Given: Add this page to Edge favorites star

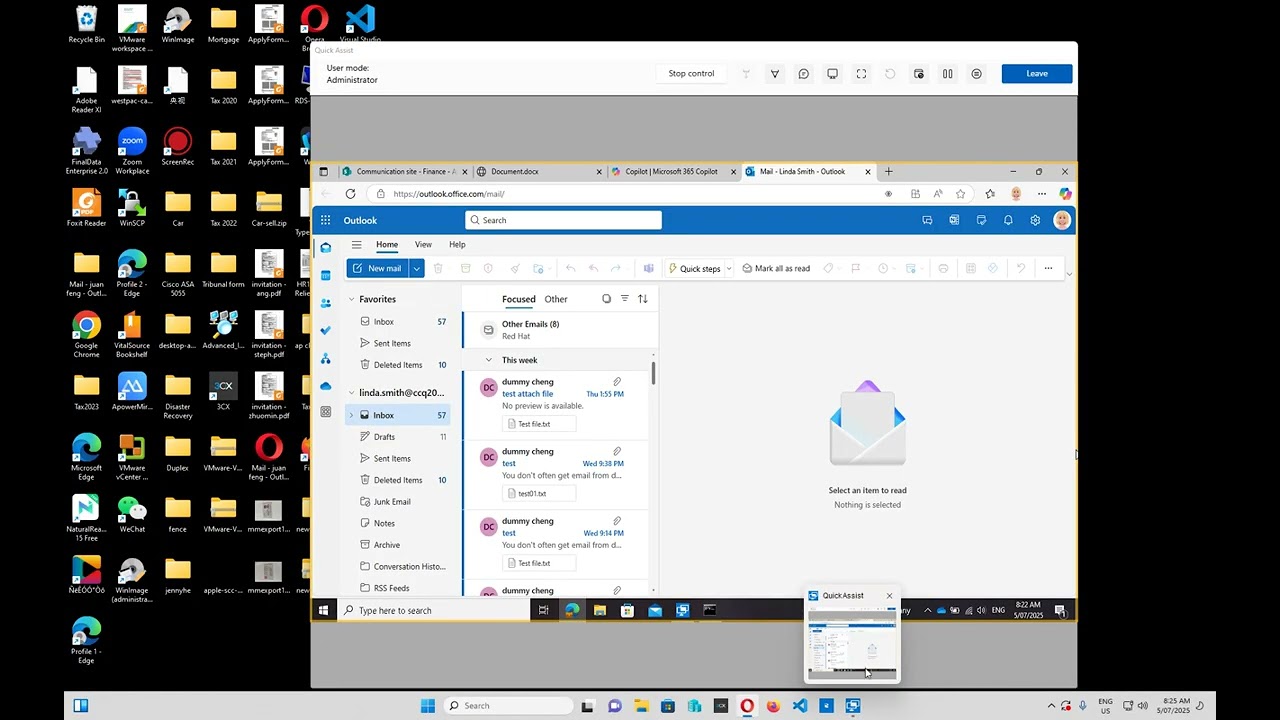Looking at the screenshot, I should [960, 194].
